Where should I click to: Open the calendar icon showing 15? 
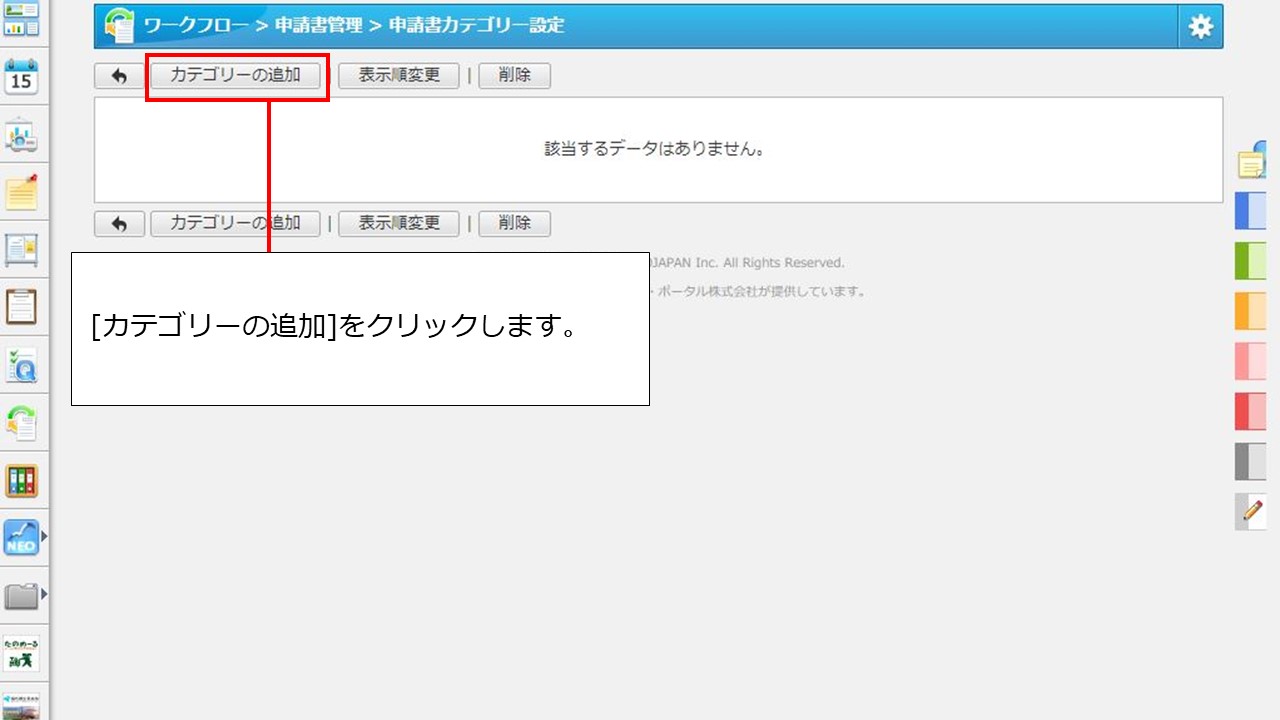click(x=21, y=76)
